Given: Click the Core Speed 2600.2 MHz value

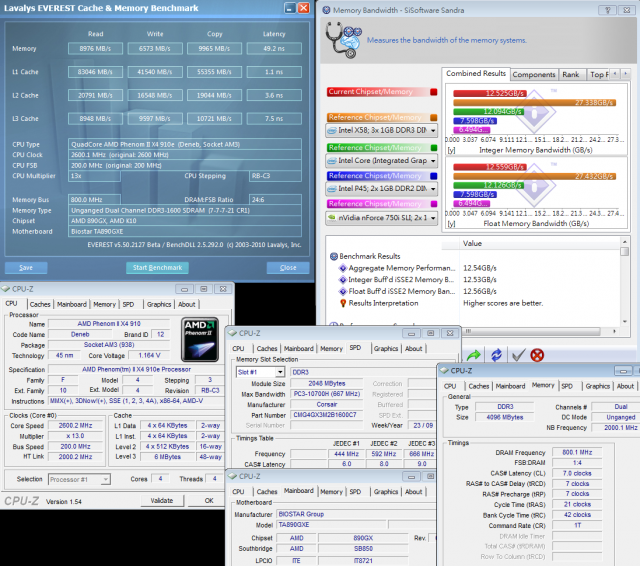Looking at the screenshot, I should point(75,425).
